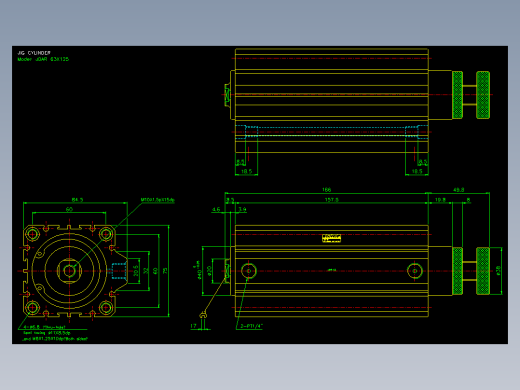Click the '84.5' width dimension
The height and width of the screenshot is (390, 520).
point(77,200)
